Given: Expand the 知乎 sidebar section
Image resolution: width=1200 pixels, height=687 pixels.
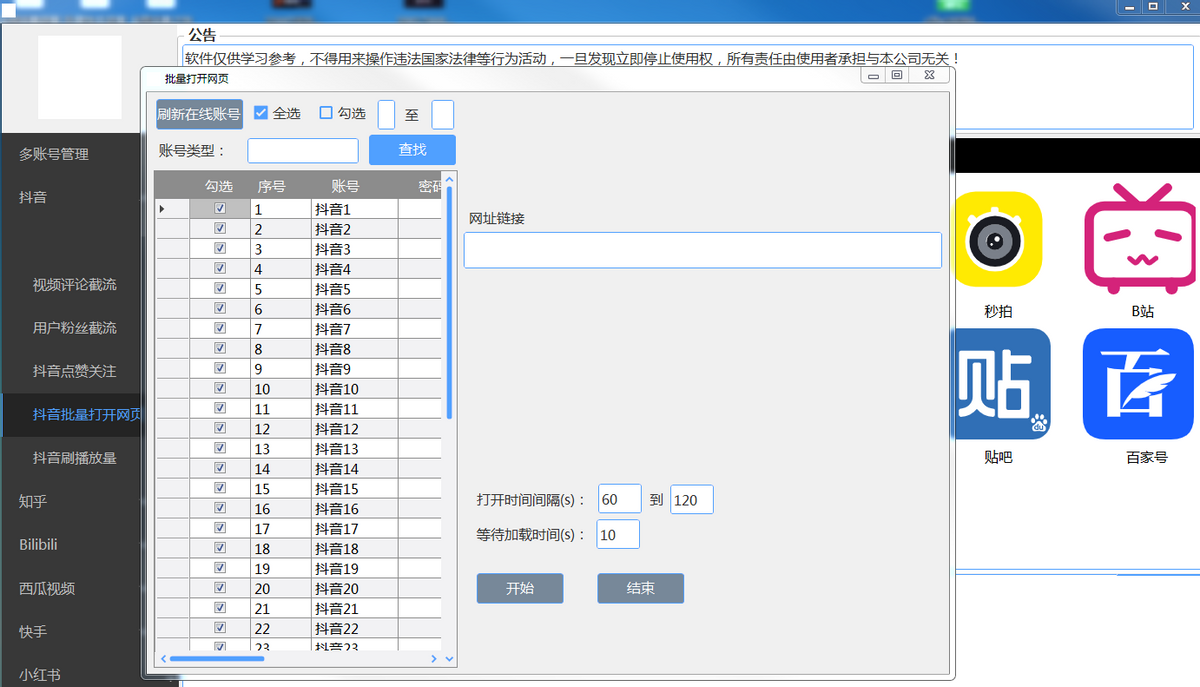Looking at the screenshot, I should (33, 502).
